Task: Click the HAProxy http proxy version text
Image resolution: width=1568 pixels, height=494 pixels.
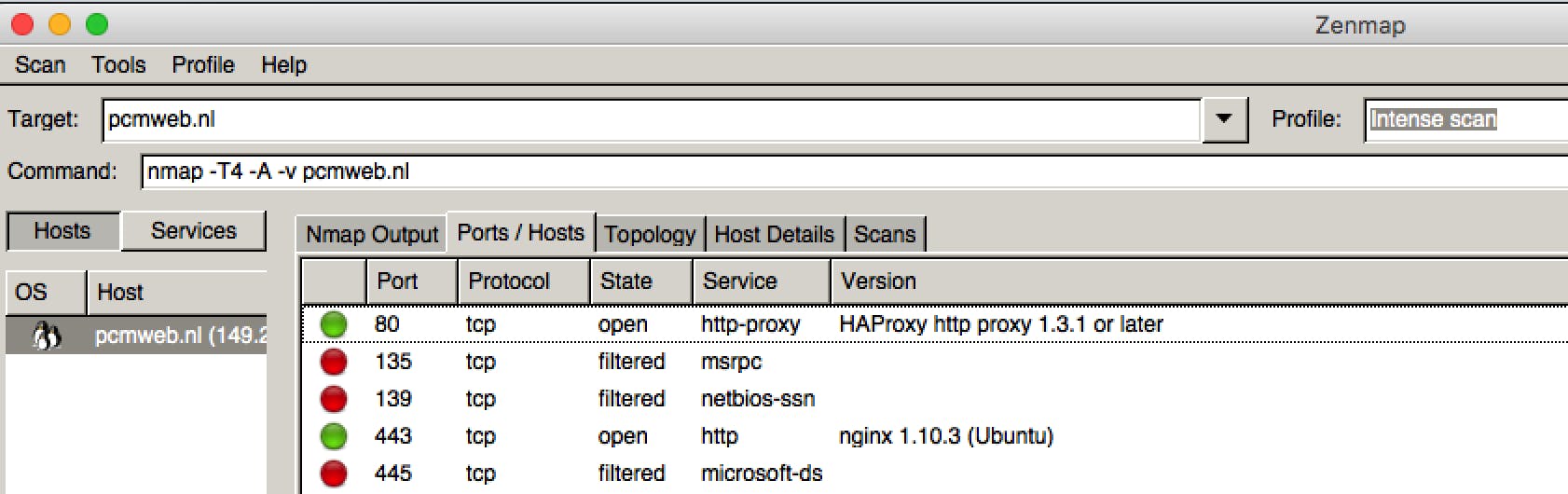Action: (x=1001, y=324)
